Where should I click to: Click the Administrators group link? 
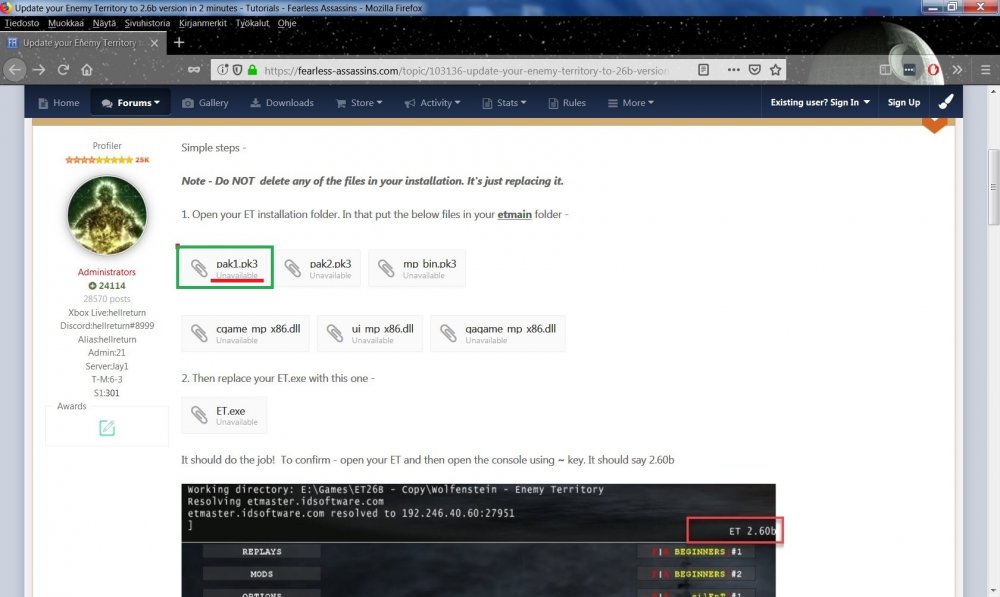(x=107, y=272)
